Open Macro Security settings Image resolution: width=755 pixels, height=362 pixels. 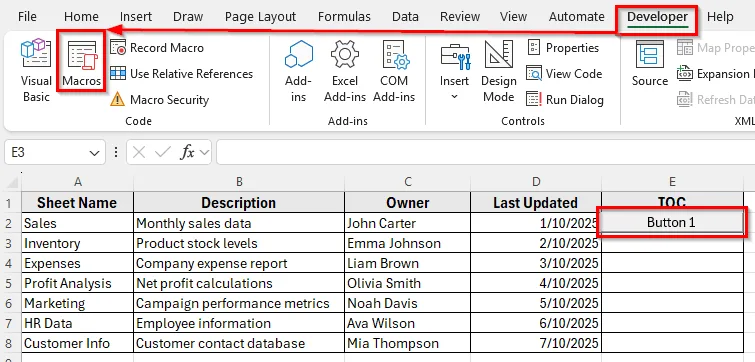159,100
